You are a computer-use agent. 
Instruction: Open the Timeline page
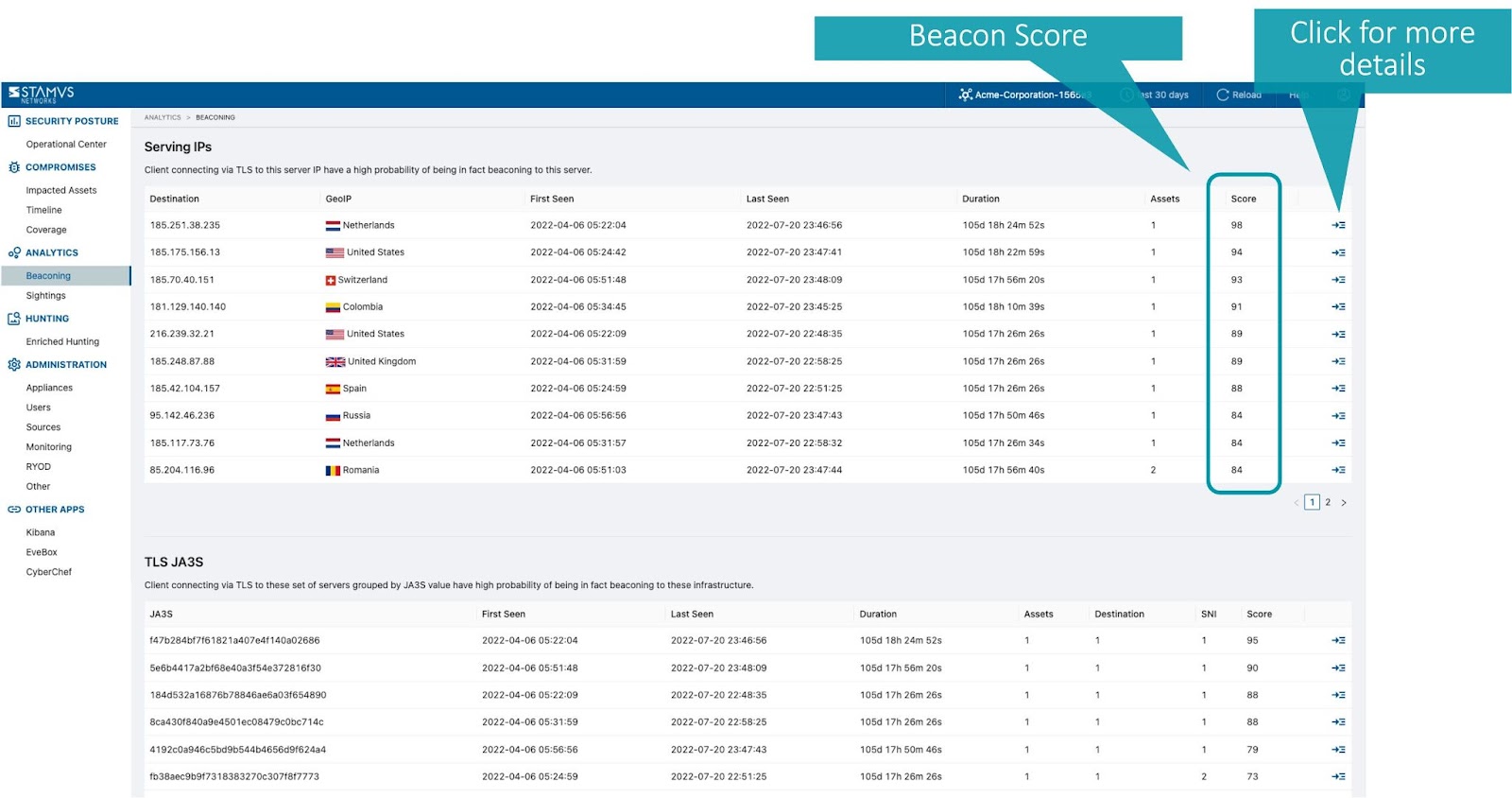(x=43, y=210)
